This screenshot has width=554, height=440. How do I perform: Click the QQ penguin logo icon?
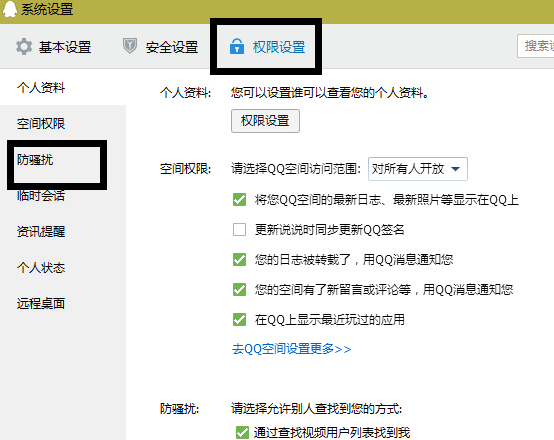point(9,8)
